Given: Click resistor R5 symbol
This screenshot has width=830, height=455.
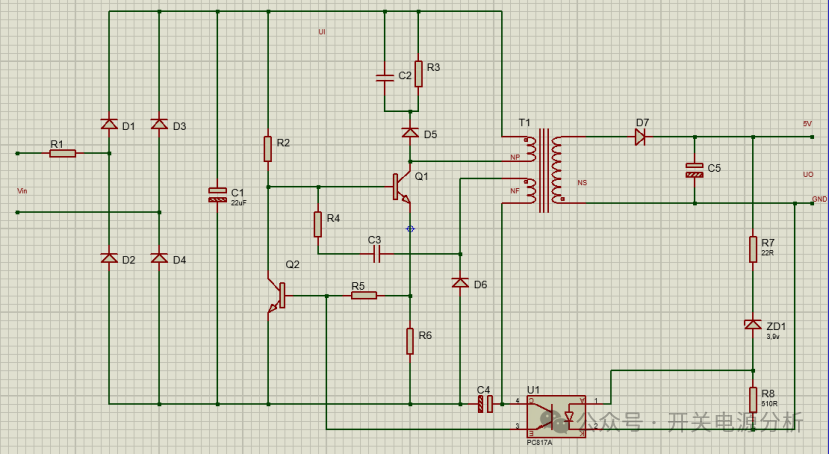Looking at the screenshot, I should click(363, 295).
